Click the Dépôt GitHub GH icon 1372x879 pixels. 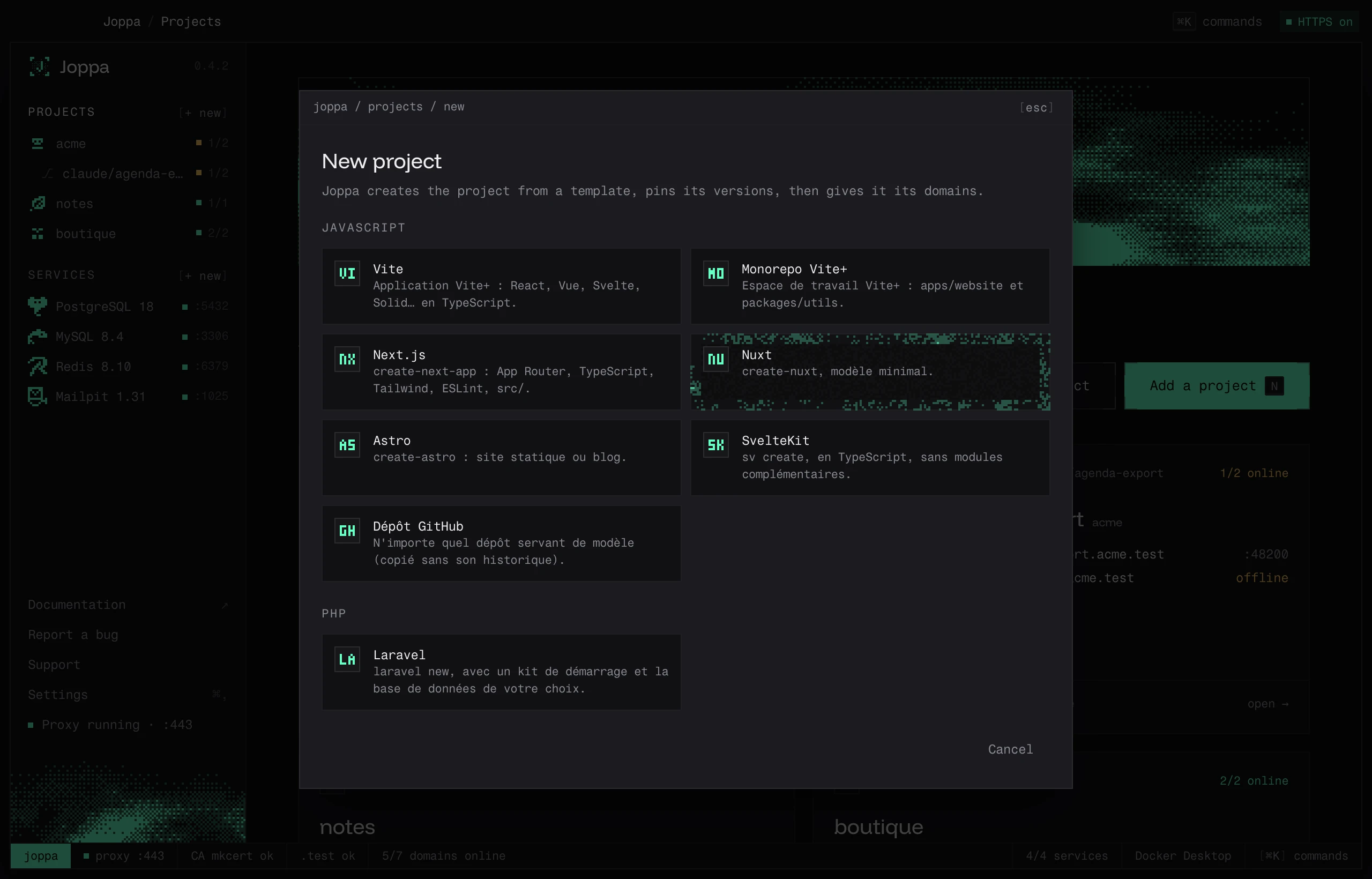(347, 531)
